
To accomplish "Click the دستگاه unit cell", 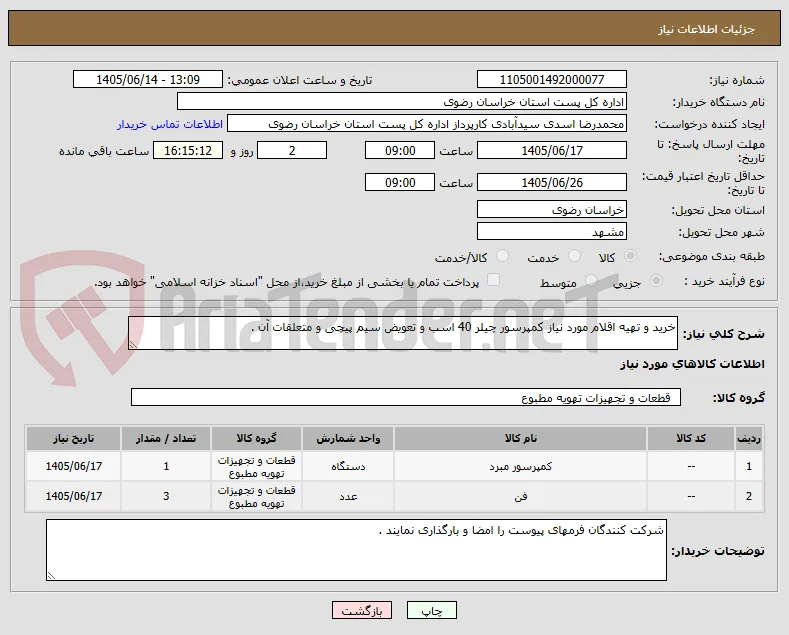I will pyautogui.click(x=348, y=466).
